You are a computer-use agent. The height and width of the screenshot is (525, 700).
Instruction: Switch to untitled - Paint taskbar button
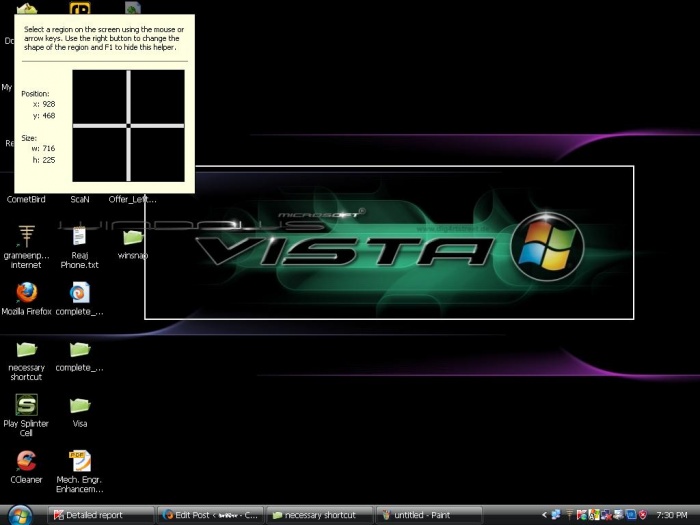pyautogui.click(x=429, y=515)
